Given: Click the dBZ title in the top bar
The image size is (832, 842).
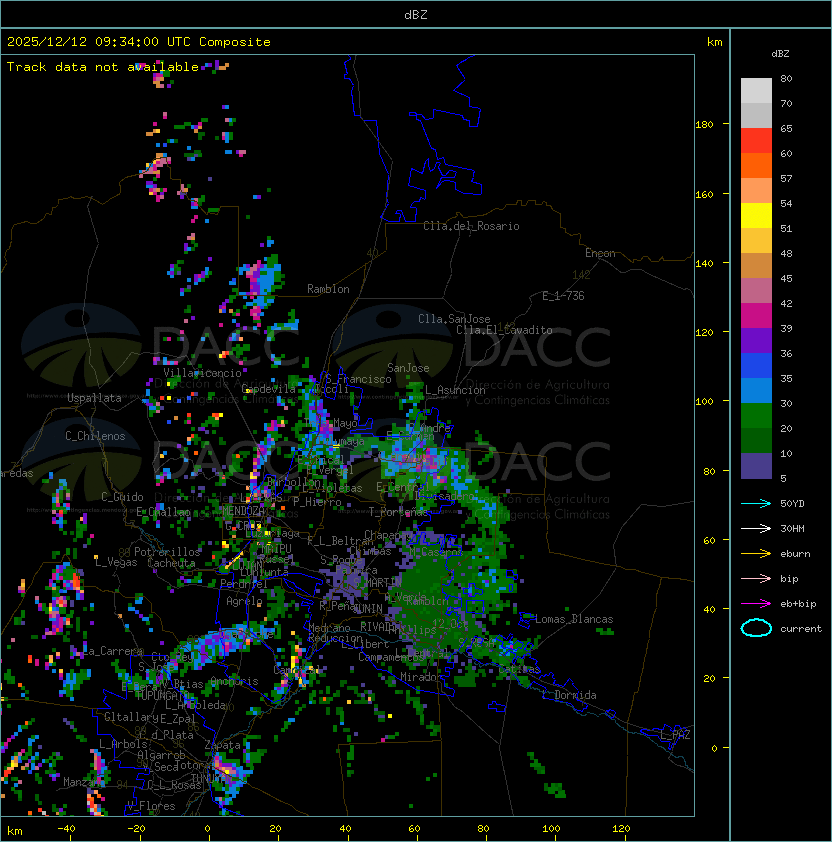Looking at the screenshot, I should pyautogui.click(x=416, y=14).
